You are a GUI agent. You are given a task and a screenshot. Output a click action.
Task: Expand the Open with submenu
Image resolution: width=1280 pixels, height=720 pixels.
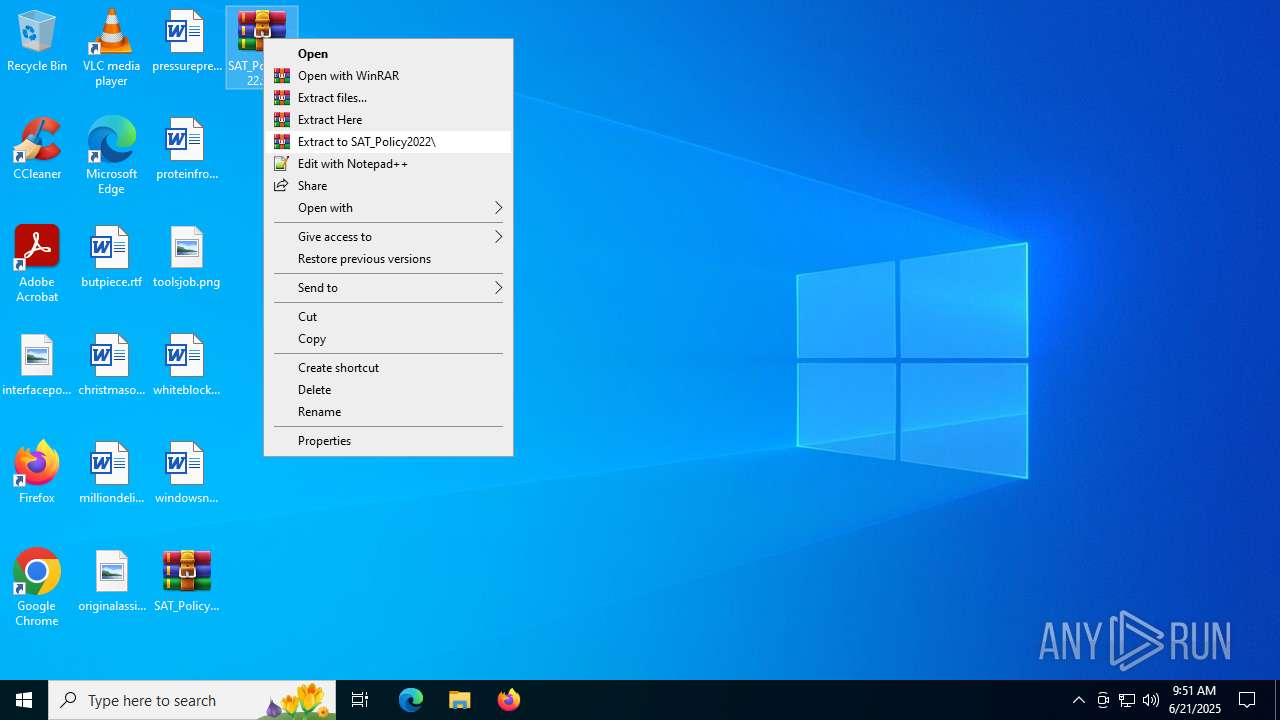point(388,208)
